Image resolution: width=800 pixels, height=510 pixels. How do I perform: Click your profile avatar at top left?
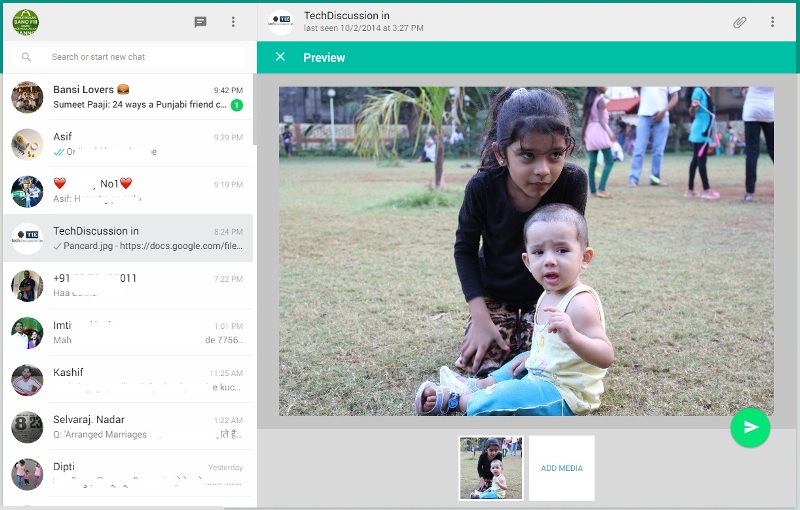26,22
